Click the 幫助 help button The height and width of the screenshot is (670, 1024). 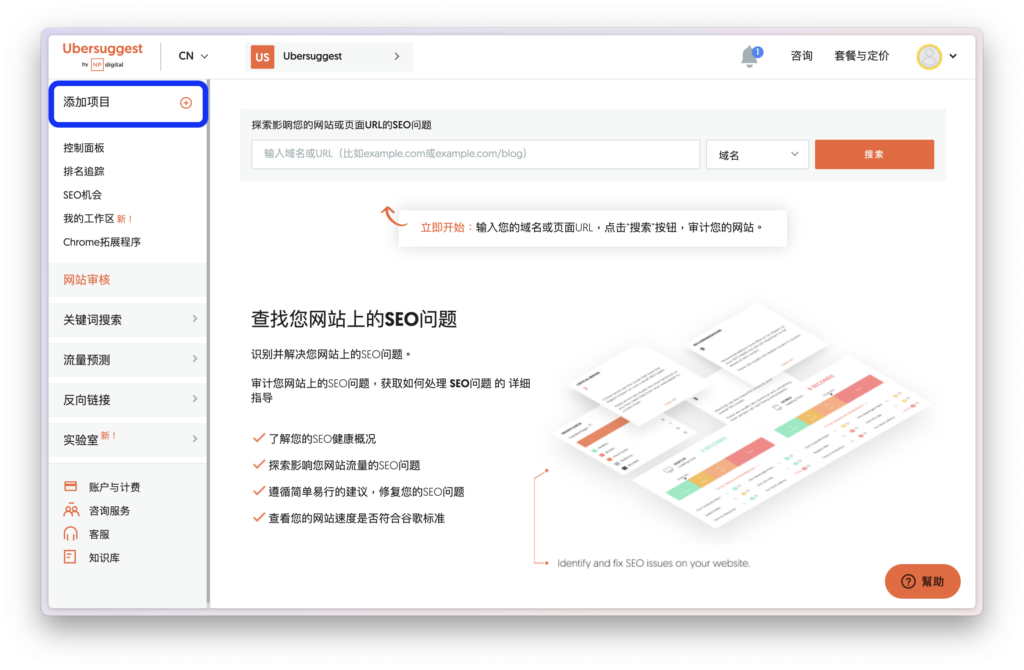[922, 581]
